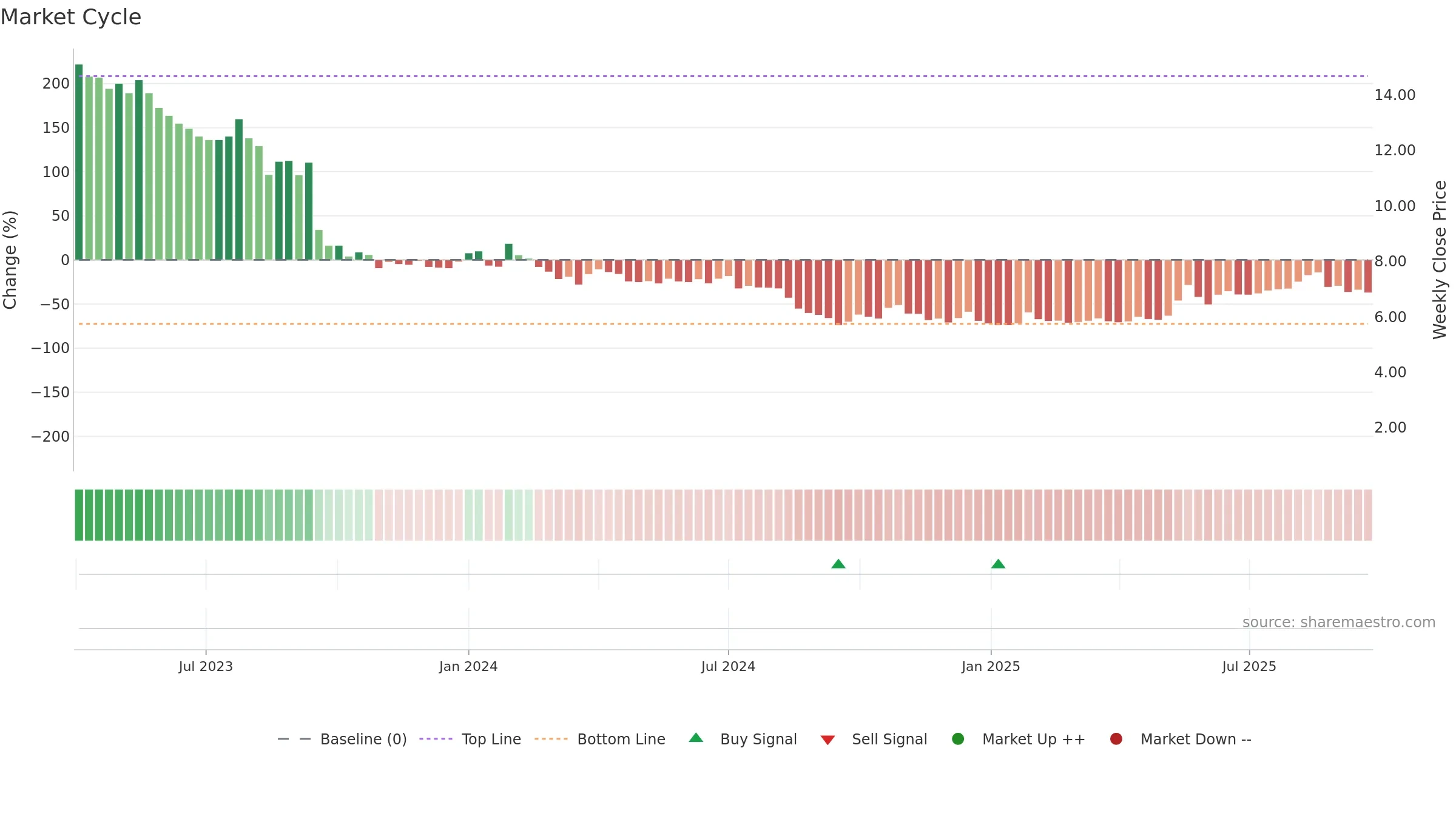
Task: Open the source: sharemaestro.com text
Action: [x=1339, y=622]
